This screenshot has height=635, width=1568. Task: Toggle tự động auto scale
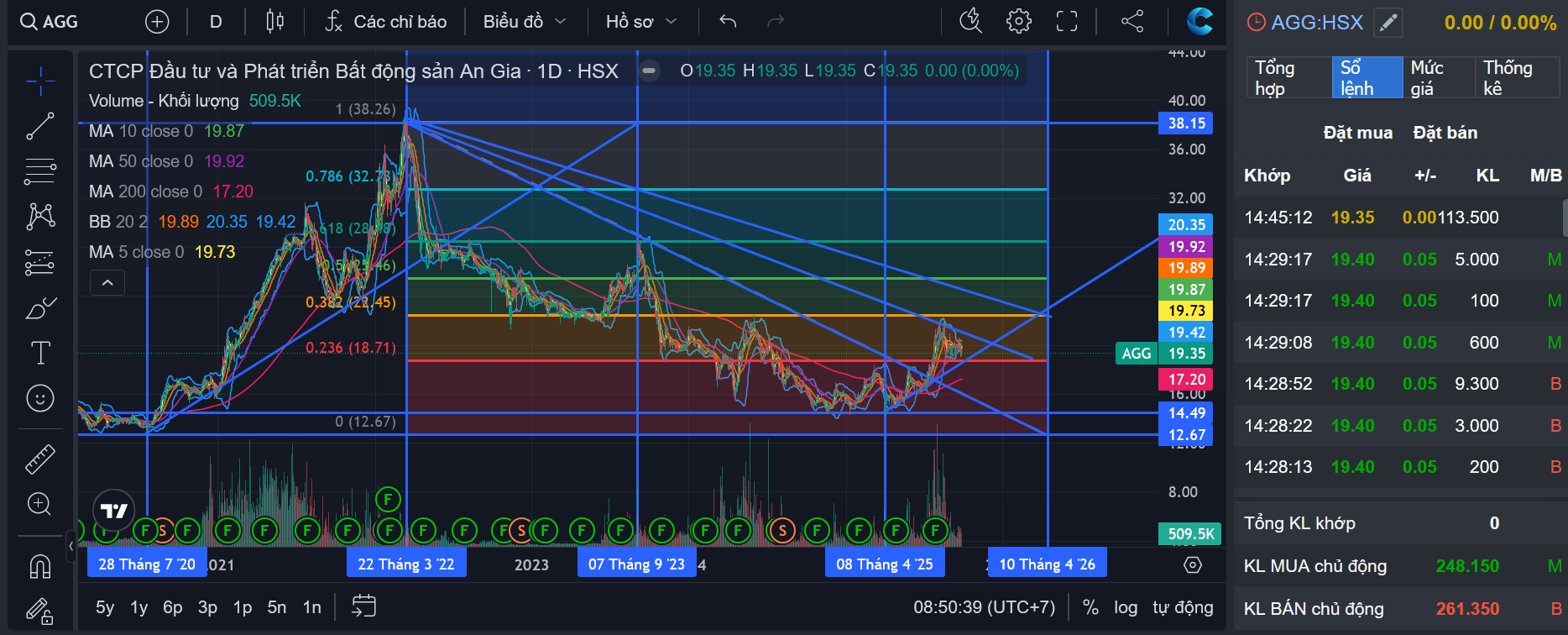[1183, 607]
